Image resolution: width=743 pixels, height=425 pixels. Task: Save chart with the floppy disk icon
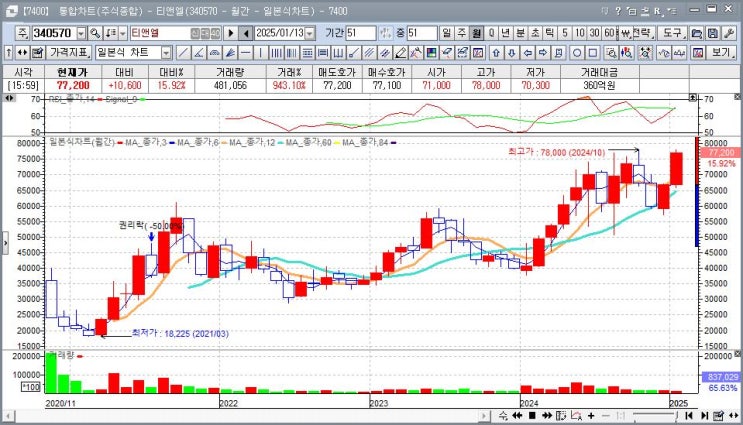pyautogui.click(x=713, y=33)
